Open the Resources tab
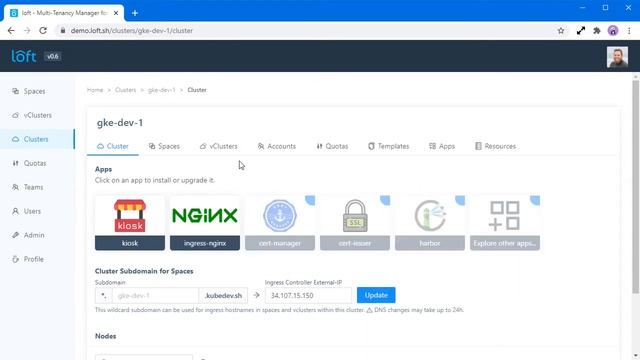 [496, 146]
